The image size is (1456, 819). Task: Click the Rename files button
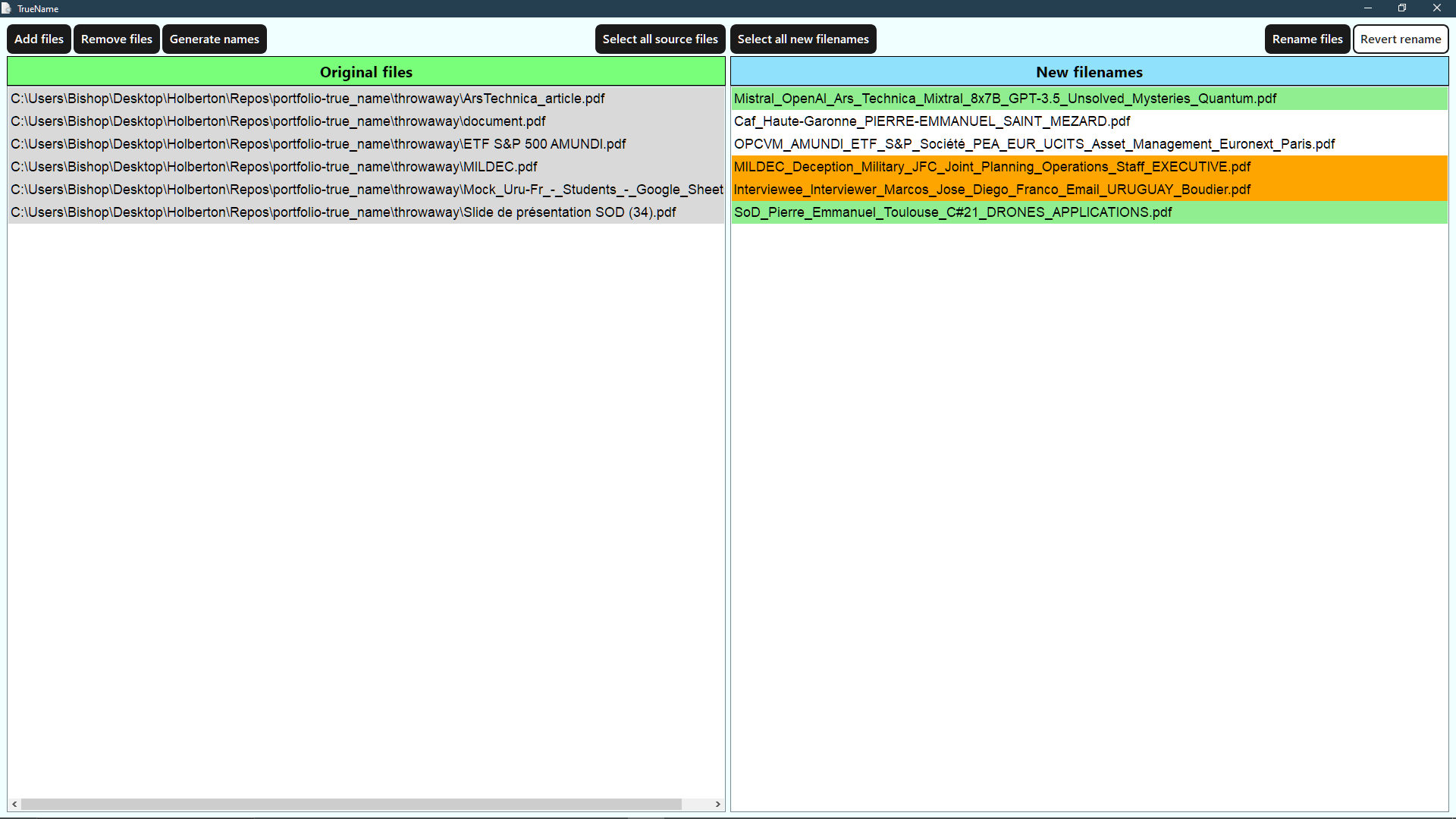1307,38
